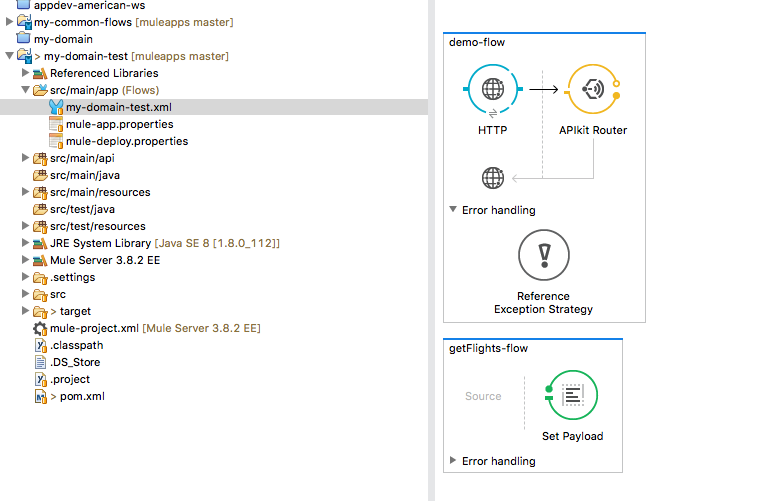
Task: Click the src/main/resources folder icon
Action: pos(40,192)
